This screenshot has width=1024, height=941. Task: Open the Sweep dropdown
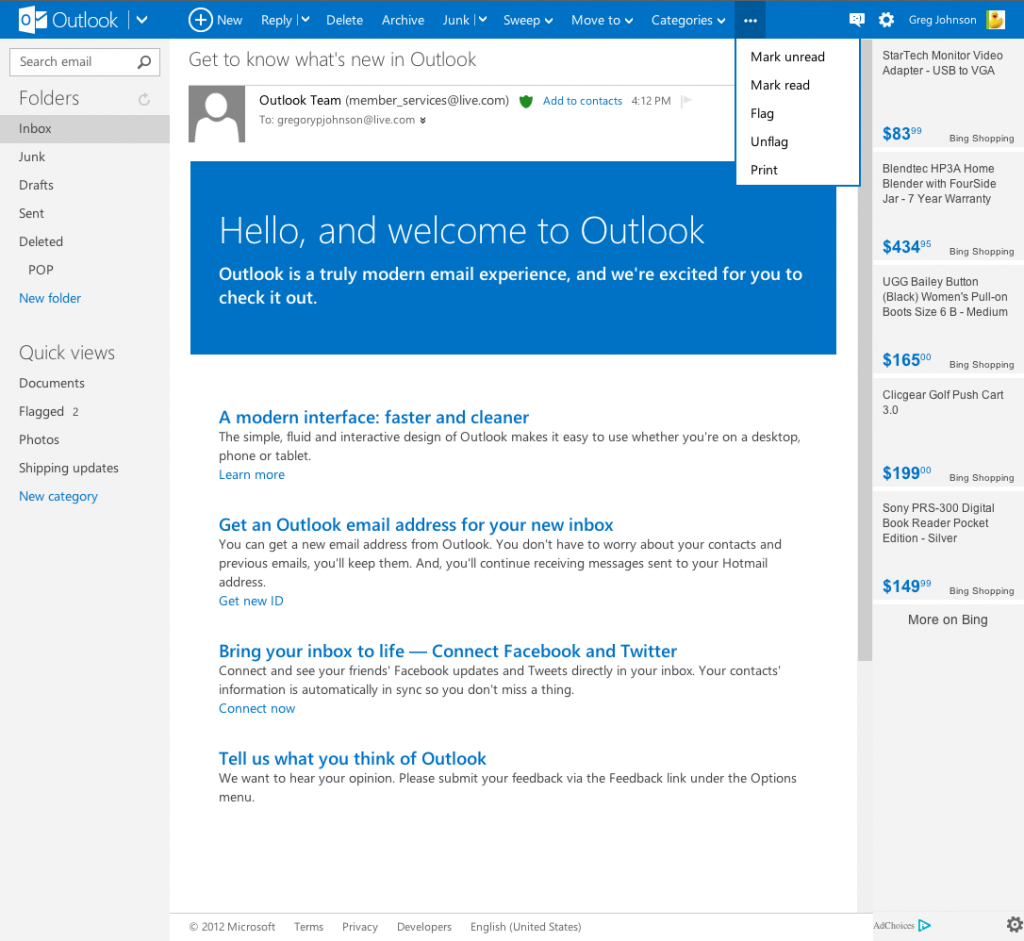[x=527, y=19]
